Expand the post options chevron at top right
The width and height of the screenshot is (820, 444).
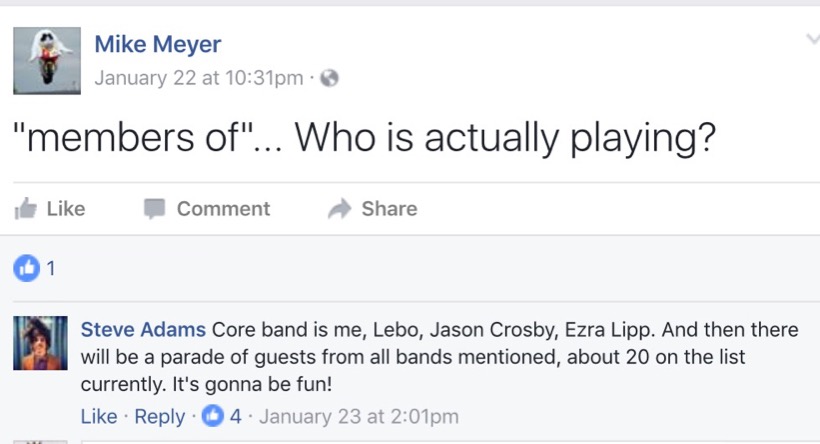pos(811,39)
